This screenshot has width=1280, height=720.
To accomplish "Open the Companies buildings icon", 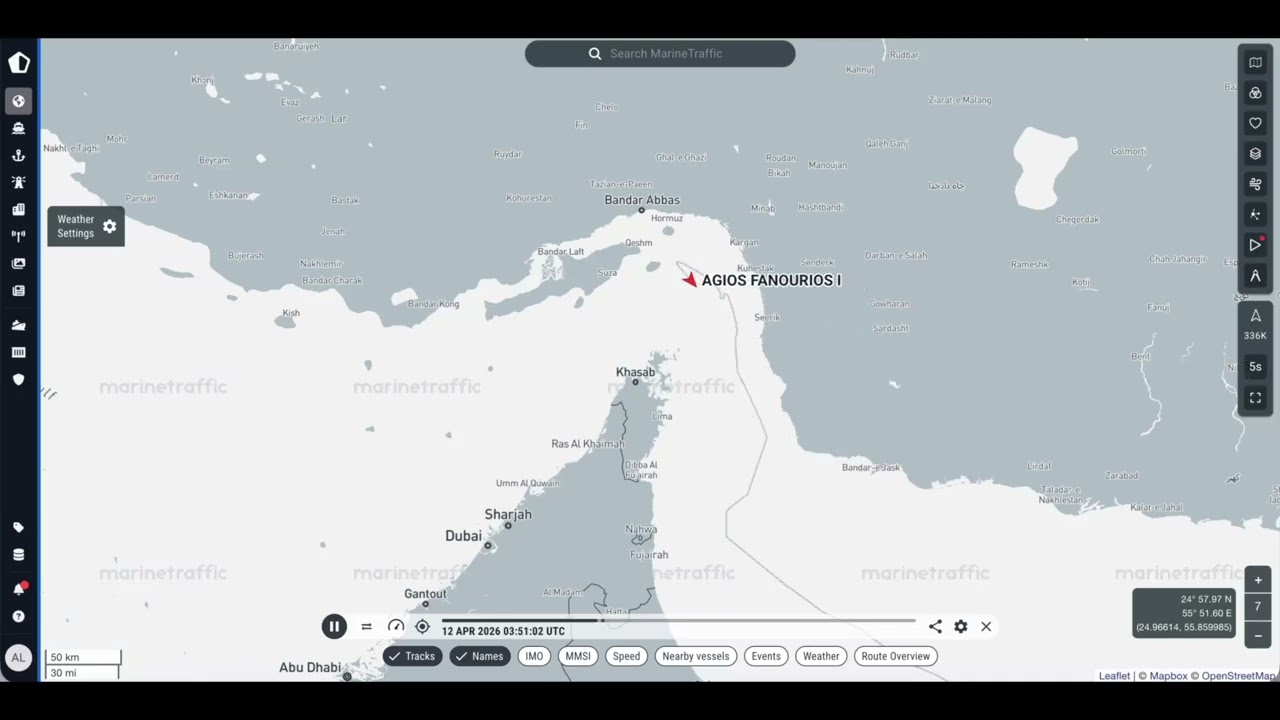I will click(x=18, y=209).
